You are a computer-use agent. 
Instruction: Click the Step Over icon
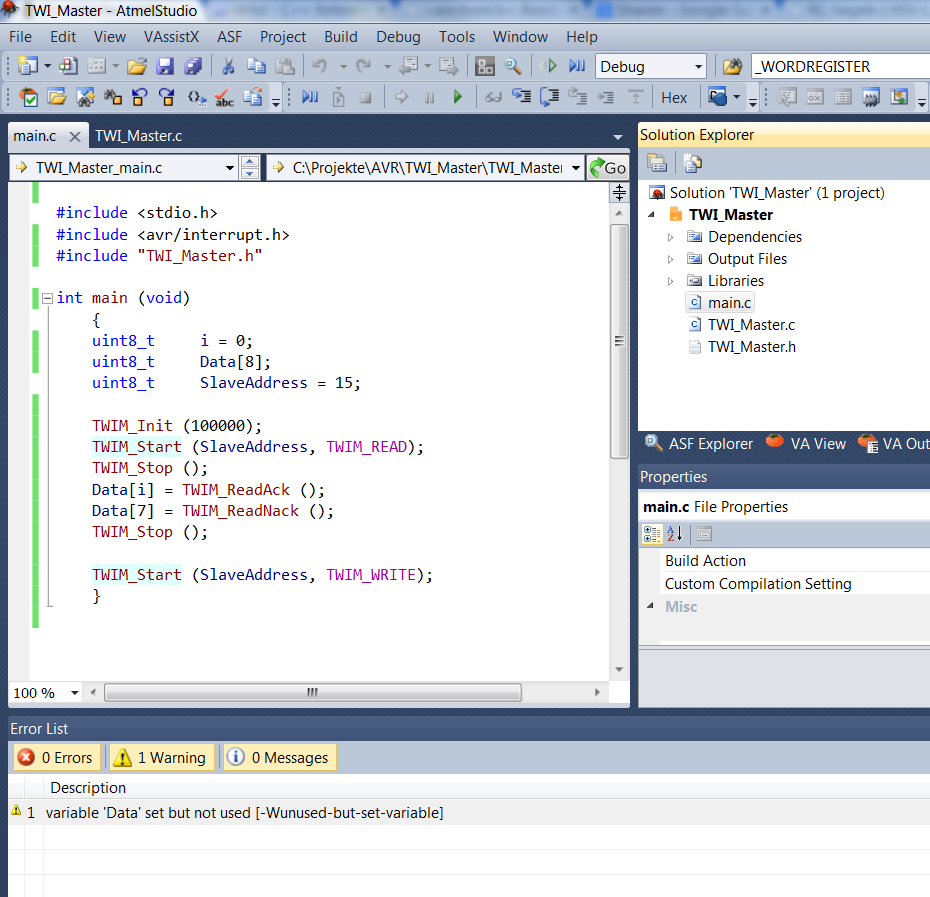click(x=549, y=97)
